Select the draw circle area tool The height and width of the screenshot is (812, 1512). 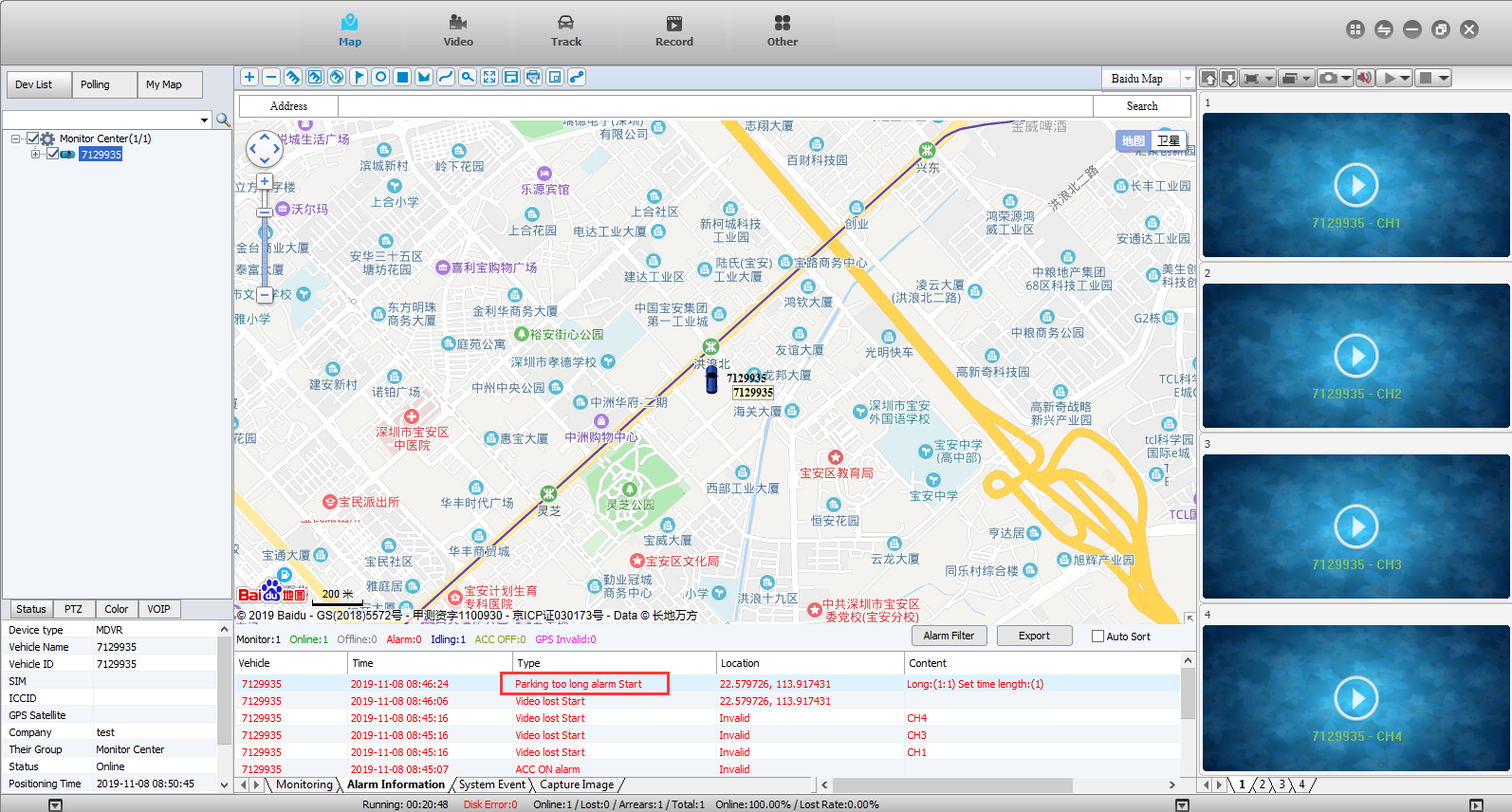[x=380, y=78]
